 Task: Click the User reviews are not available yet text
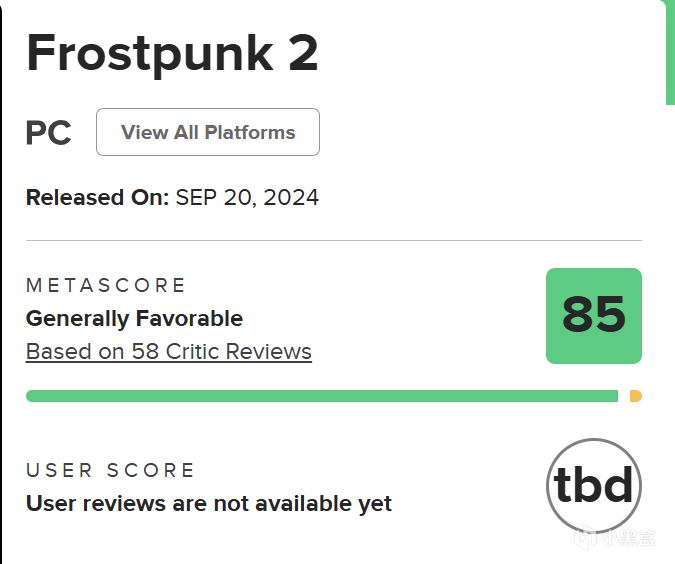(x=209, y=503)
